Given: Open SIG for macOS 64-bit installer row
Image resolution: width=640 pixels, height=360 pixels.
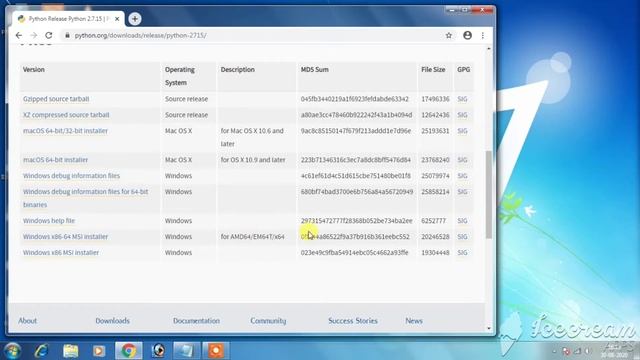Looking at the screenshot, I should [x=462, y=160].
